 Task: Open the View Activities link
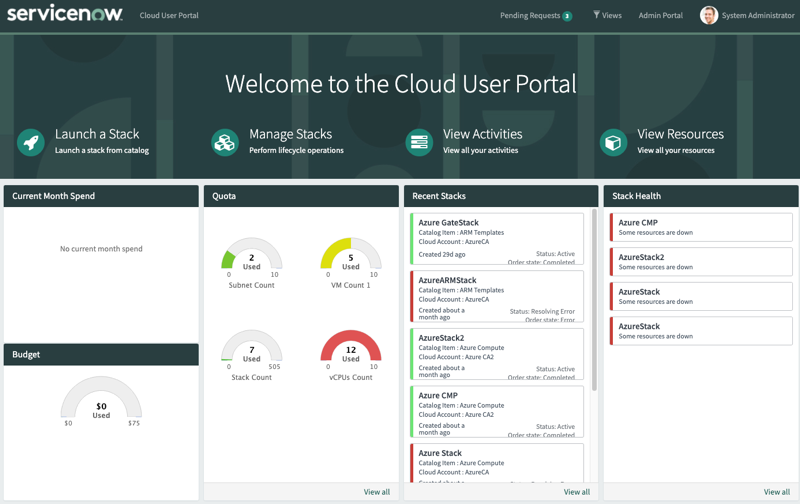point(483,134)
